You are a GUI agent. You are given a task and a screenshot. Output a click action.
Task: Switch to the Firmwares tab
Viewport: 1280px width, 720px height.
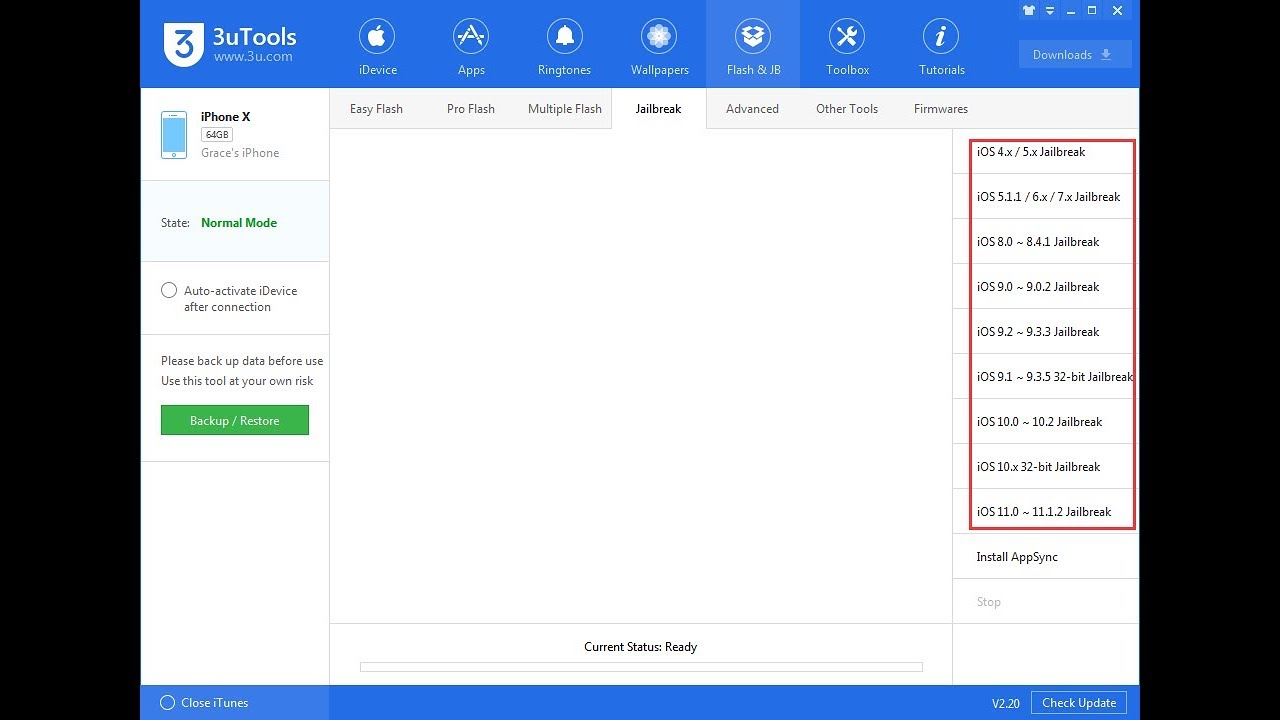tap(941, 109)
